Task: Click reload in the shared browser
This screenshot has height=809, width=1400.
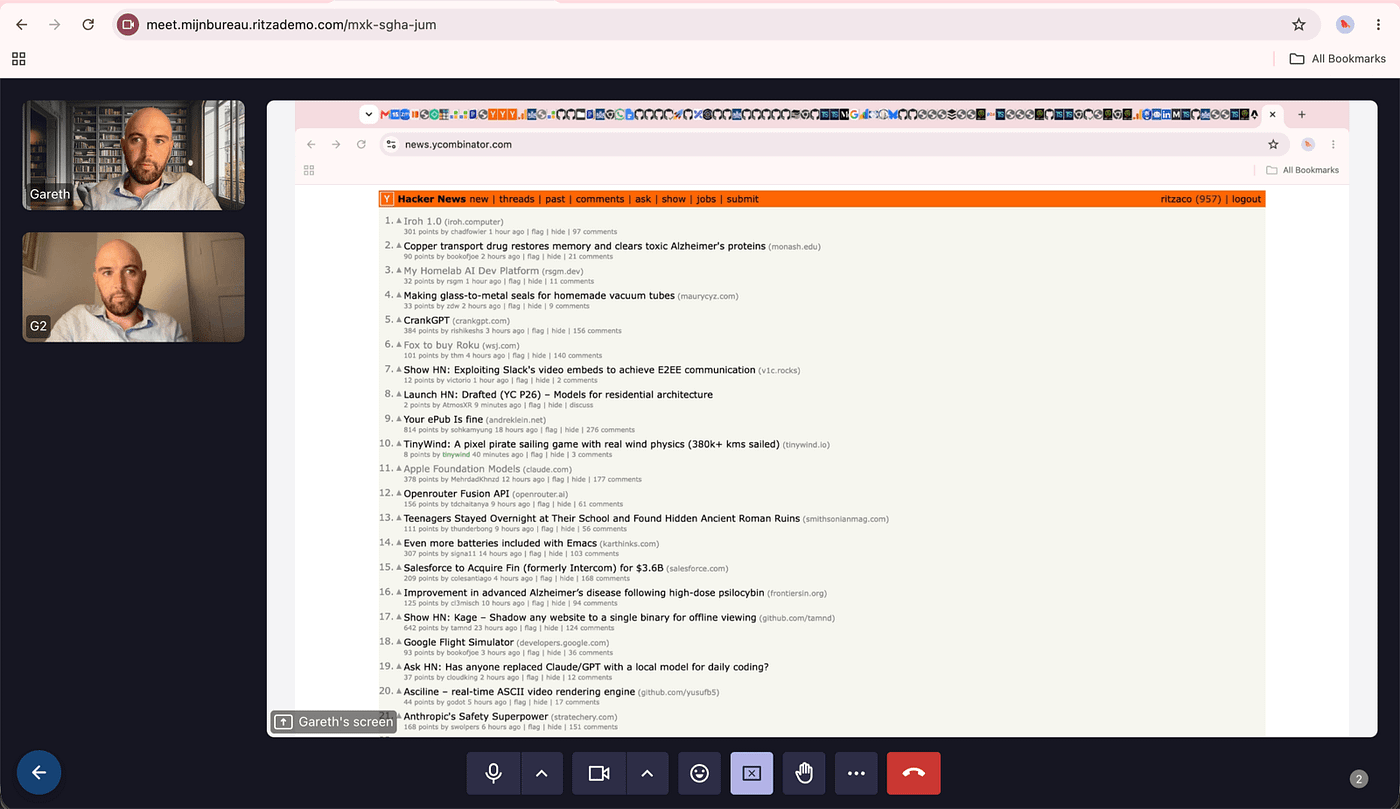Action: (x=361, y=145)
